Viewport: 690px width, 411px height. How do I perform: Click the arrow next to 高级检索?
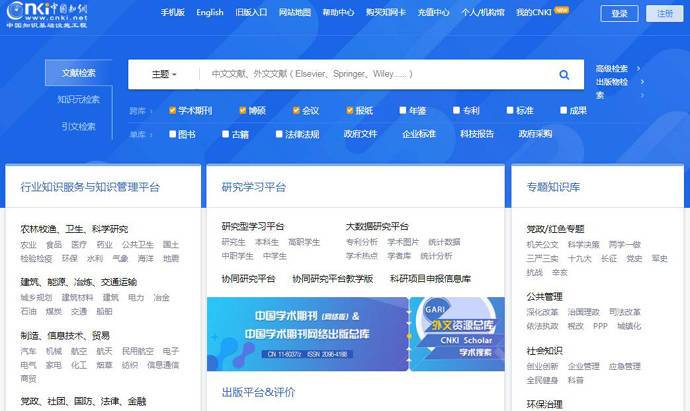639,69
